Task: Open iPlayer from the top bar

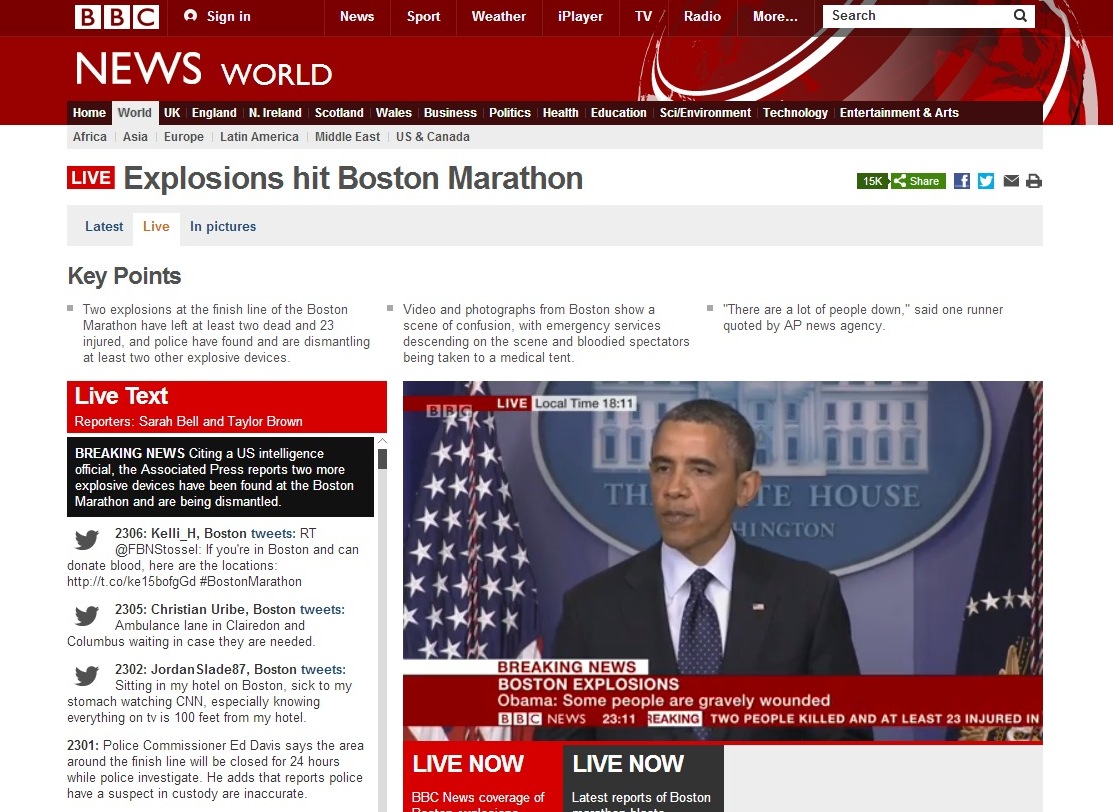Action: (x=581, y=16)
